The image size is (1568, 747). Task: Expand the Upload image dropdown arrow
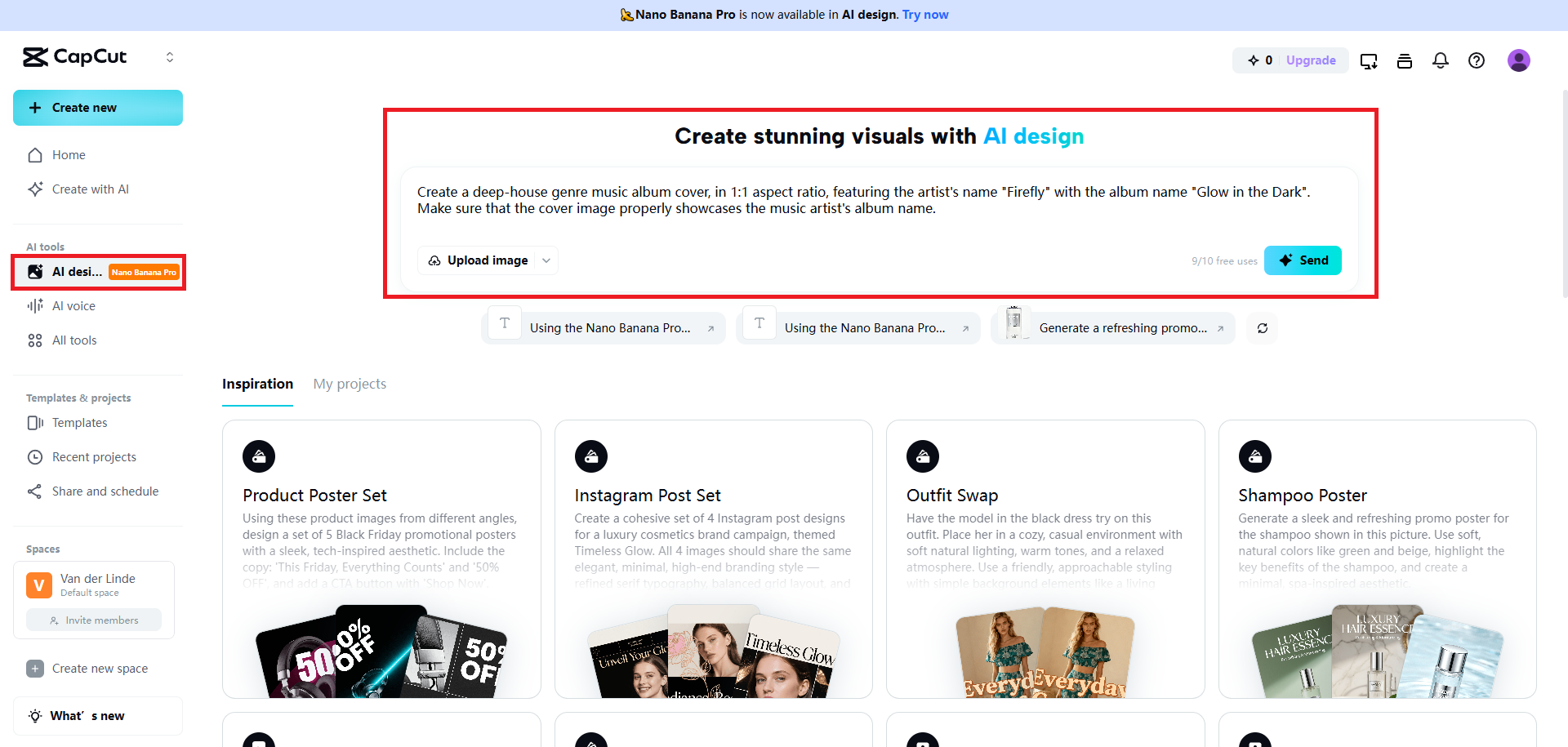[x=546, y=260]
